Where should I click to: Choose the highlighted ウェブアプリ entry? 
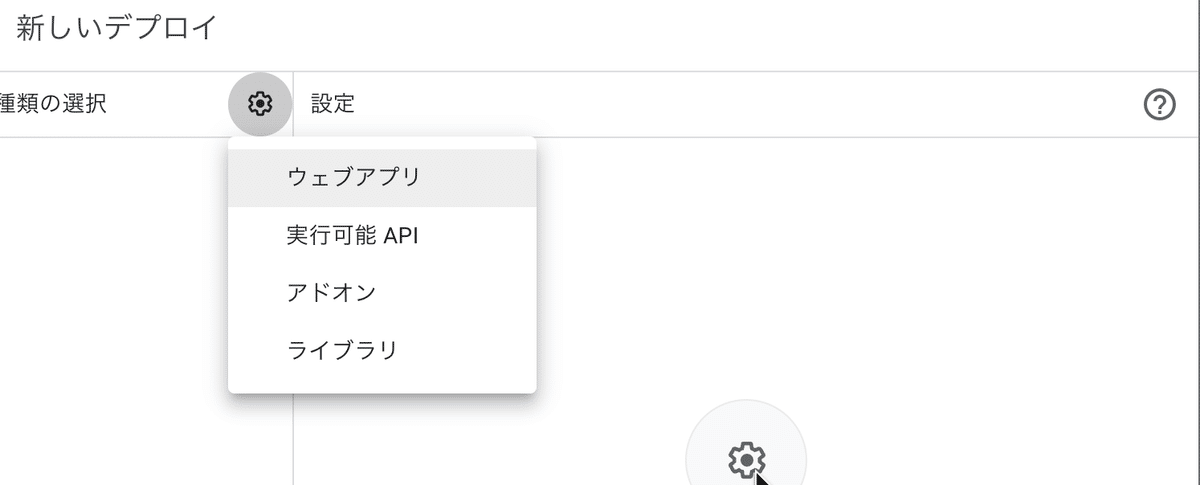tap(382, 177)
